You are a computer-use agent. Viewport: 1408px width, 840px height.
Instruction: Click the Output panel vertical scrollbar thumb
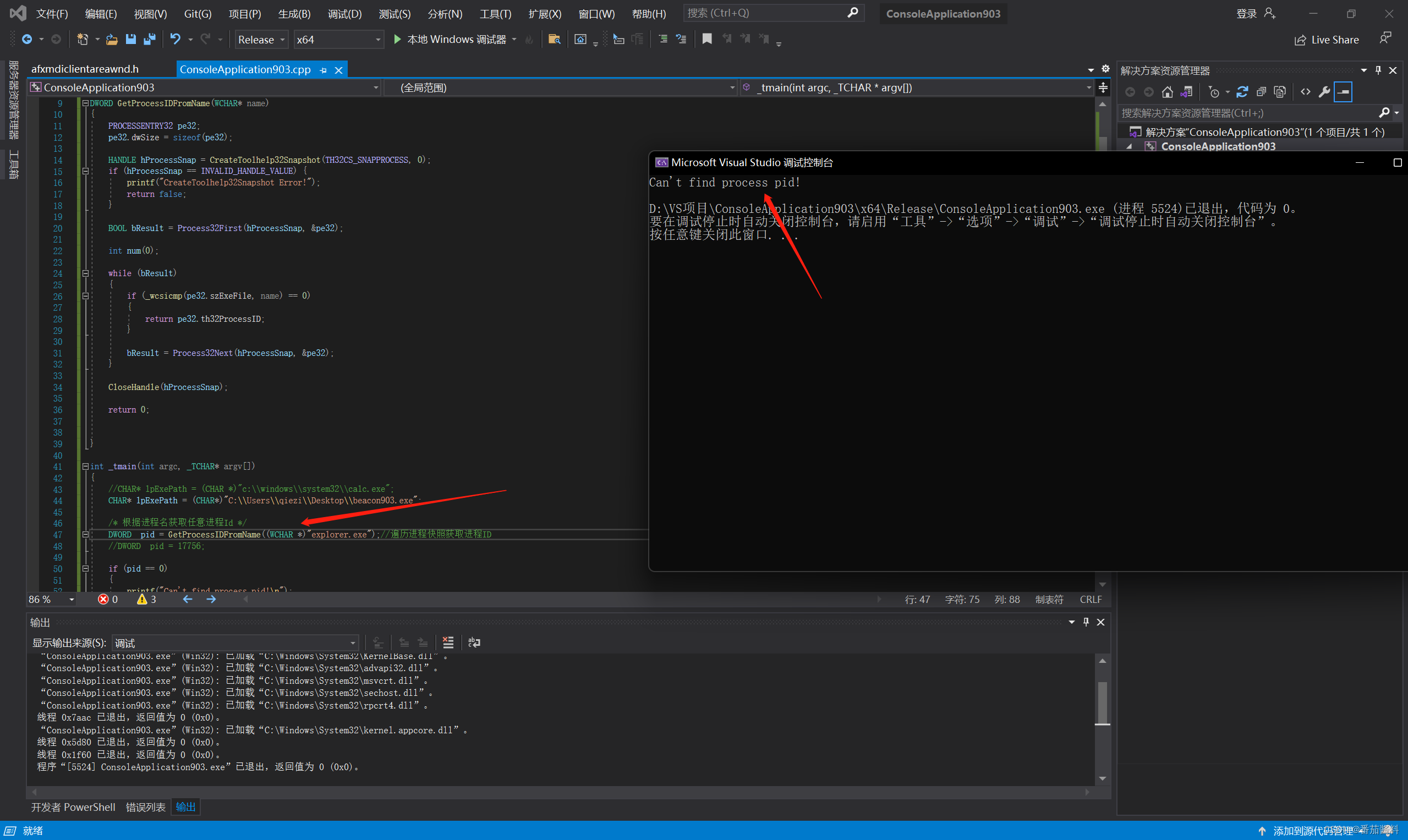point(1102,702)
